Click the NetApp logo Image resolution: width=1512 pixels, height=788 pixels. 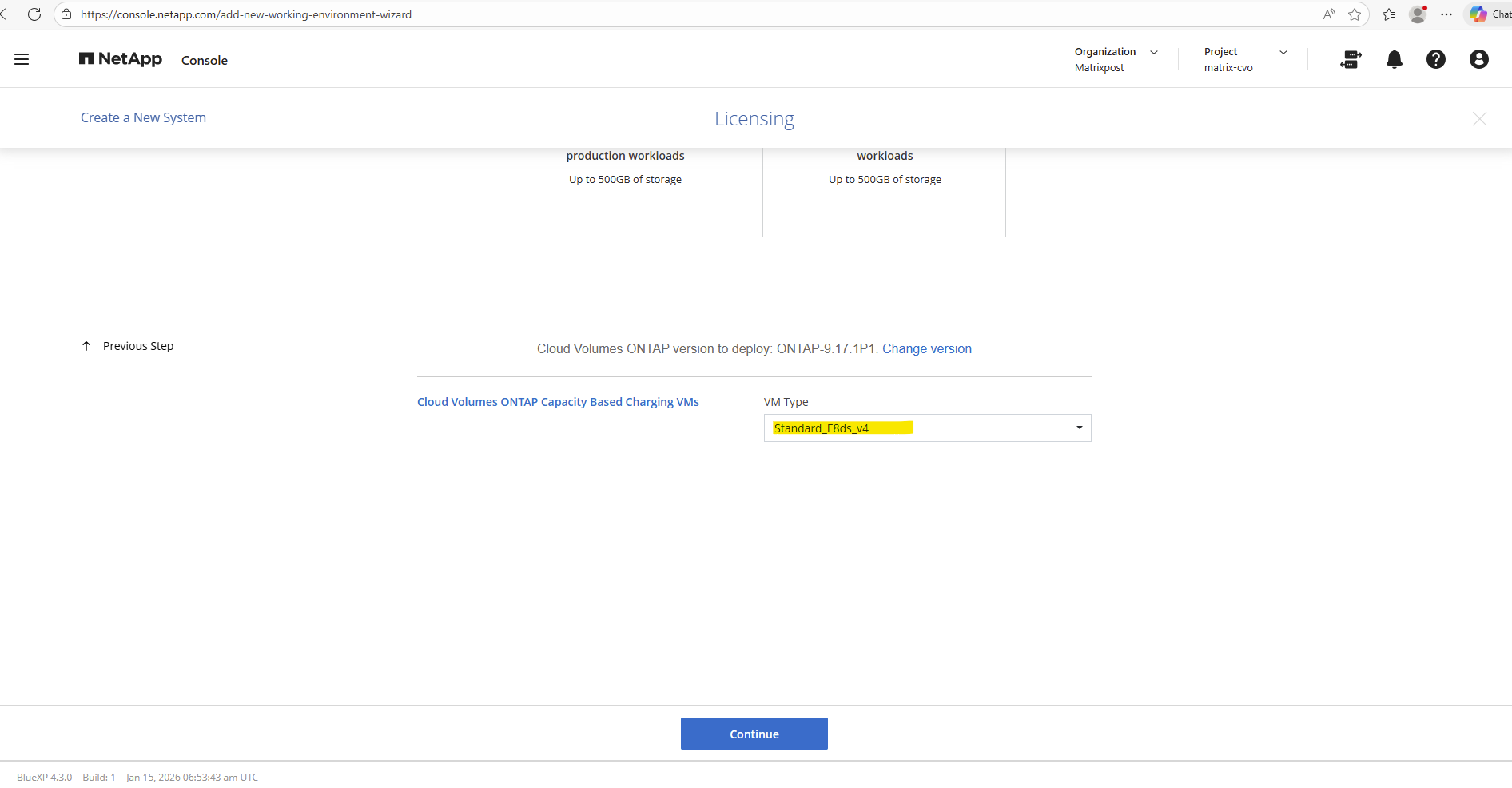(121, 59)
